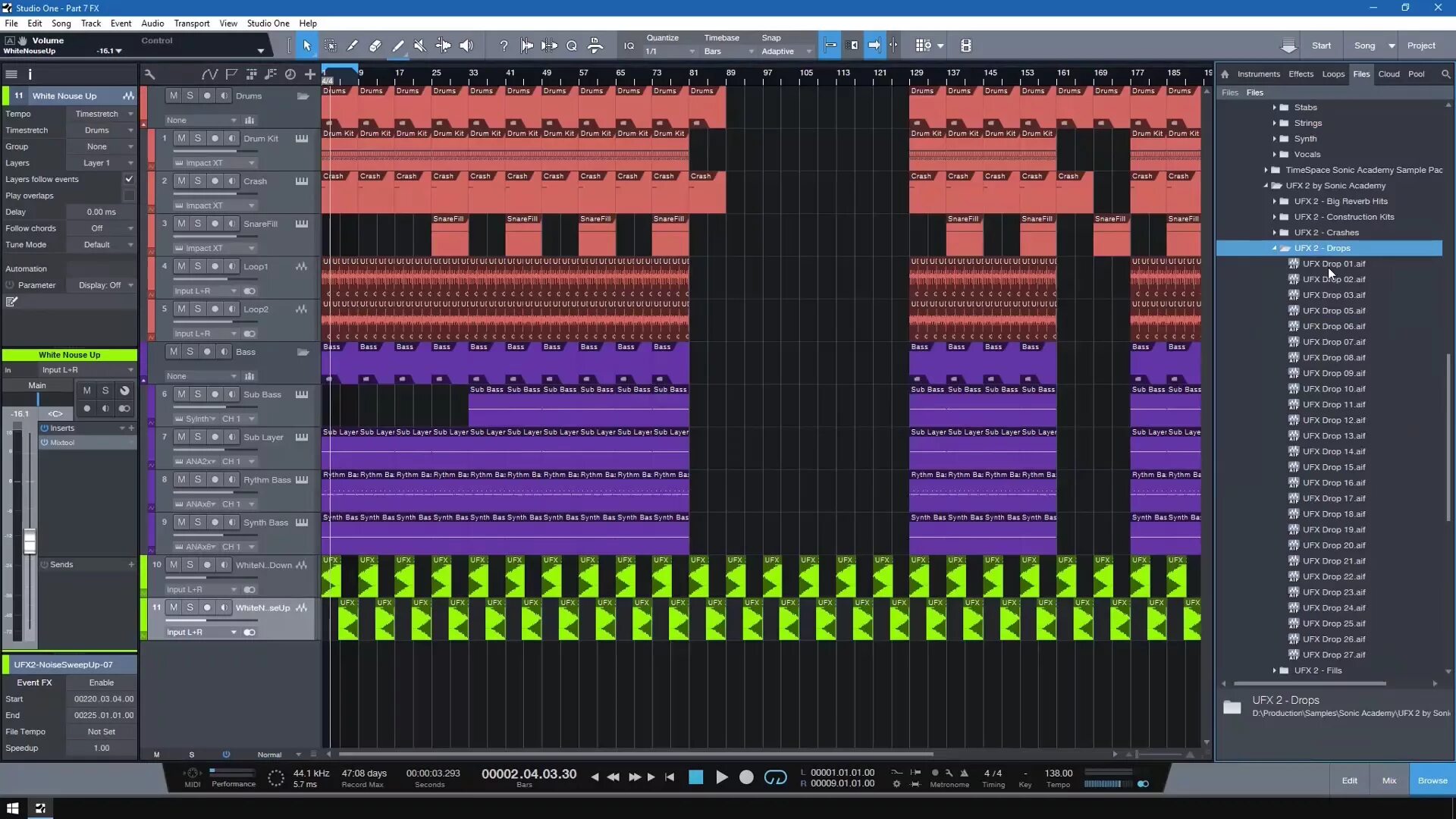Expand the UFX 2 - Crashes folder
The height and width of the screenshot is (819, 1456).
coord(1274,233)
